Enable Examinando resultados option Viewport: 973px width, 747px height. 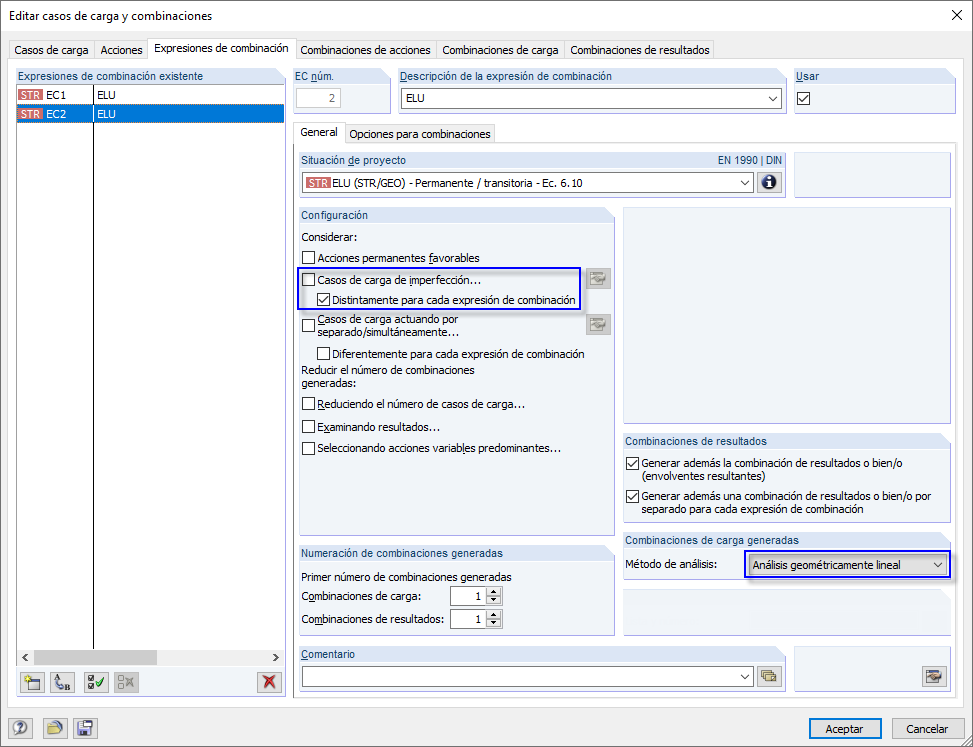(308, 427)
